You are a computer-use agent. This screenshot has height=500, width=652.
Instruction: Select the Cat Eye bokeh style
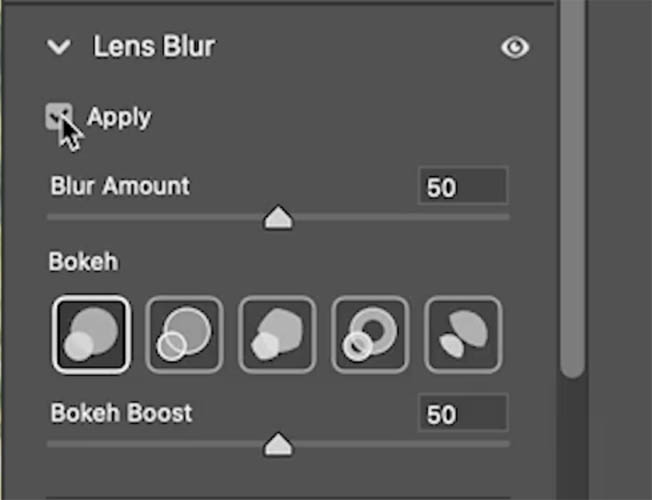pyautogui.click(x=463, y=334)
